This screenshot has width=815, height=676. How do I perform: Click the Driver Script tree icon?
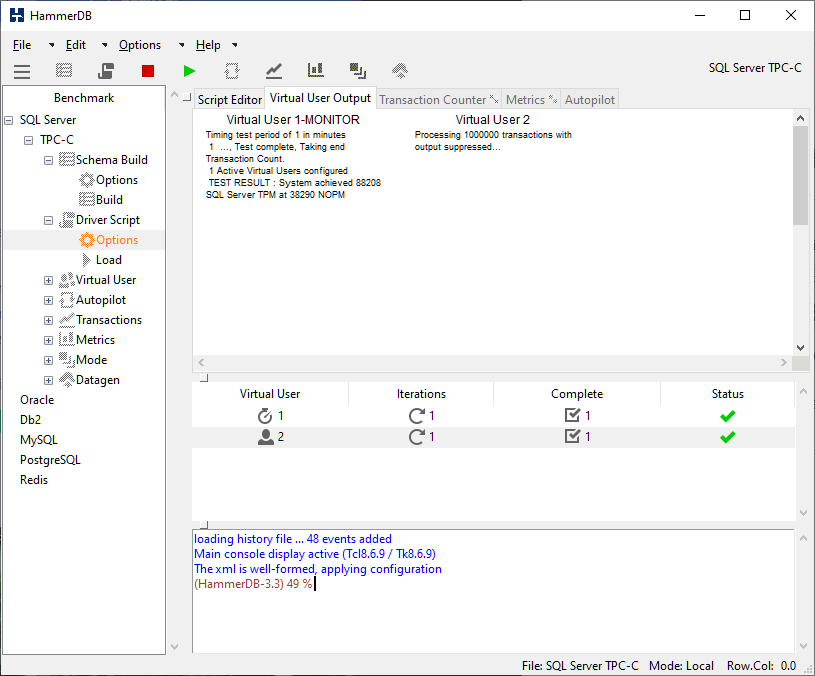[67, 220]
